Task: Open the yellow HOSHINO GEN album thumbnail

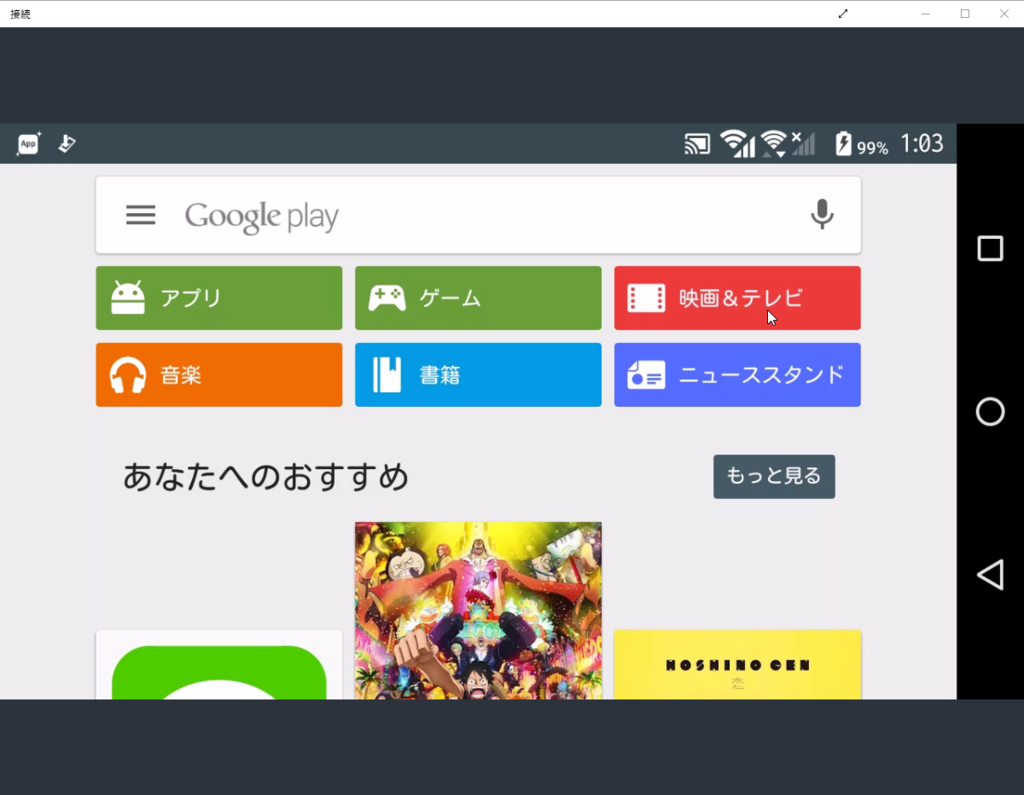Action: pos(737,664)
